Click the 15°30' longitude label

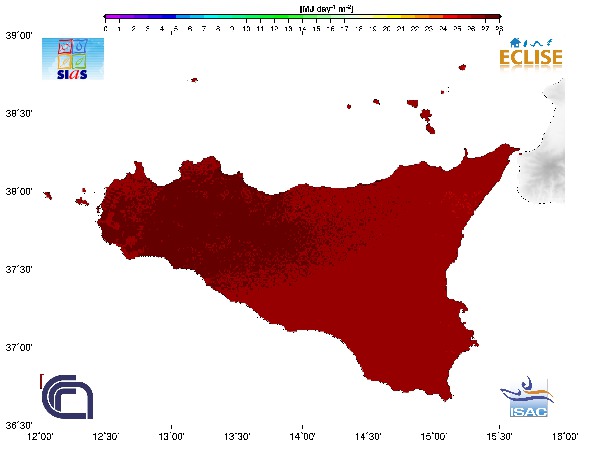pyautogui.click(x=499, y=436)
